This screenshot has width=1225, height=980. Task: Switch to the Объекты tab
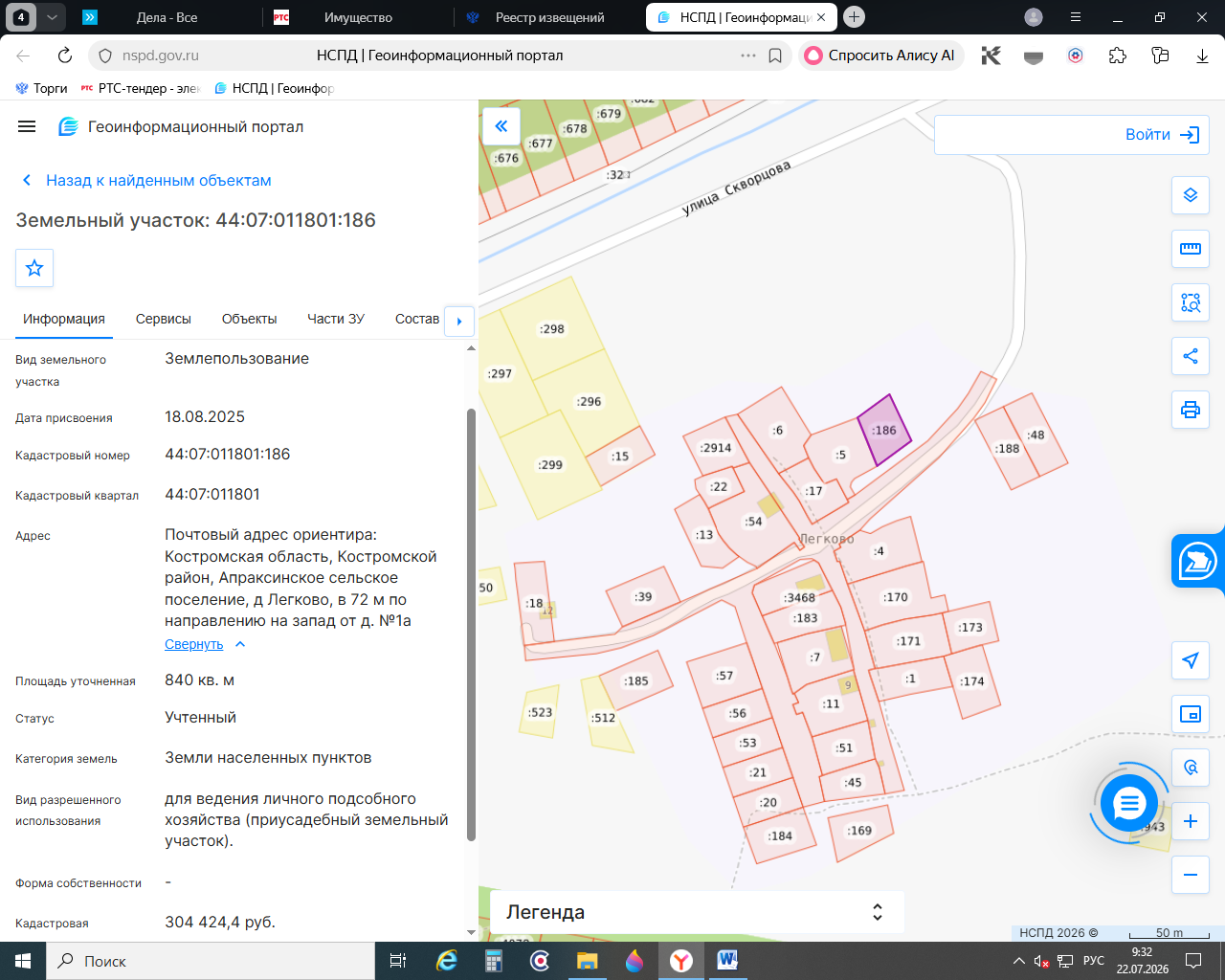pyautogui.click(x=249, y=319)
